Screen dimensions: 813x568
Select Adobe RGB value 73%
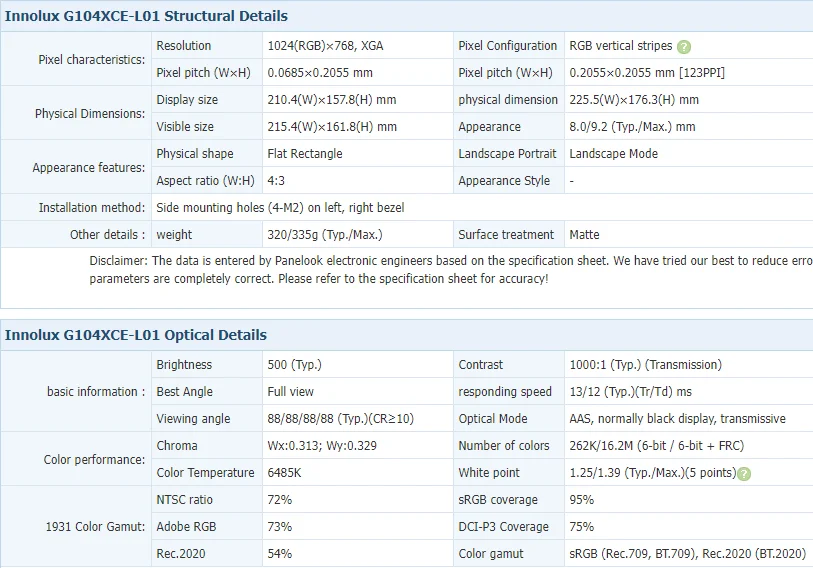[279, 527]
